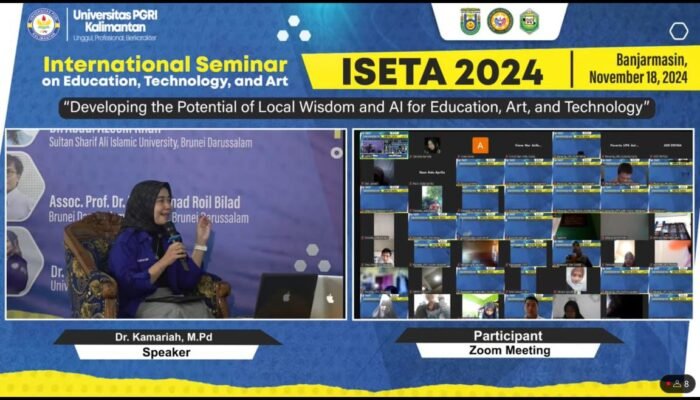Select the orange 'A' avatar participant tile

(x=480, y=145)
